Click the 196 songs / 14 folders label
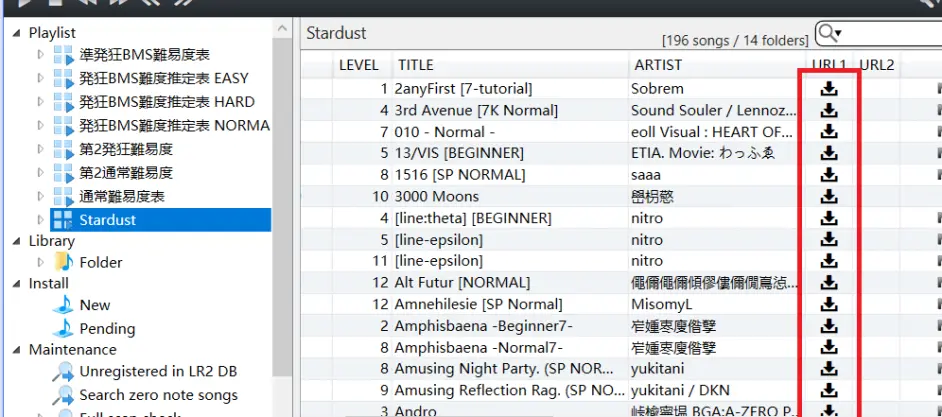Image resolution: width=942 pixels, height=417 pixels. [x=735, y=40]
